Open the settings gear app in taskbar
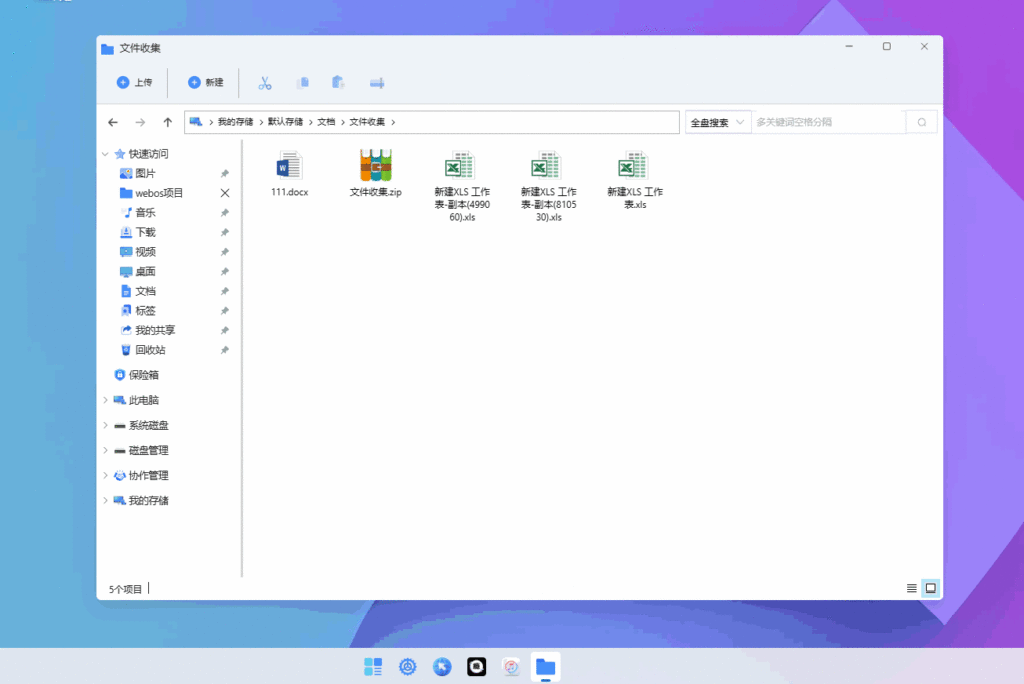 tap(408, 667)
